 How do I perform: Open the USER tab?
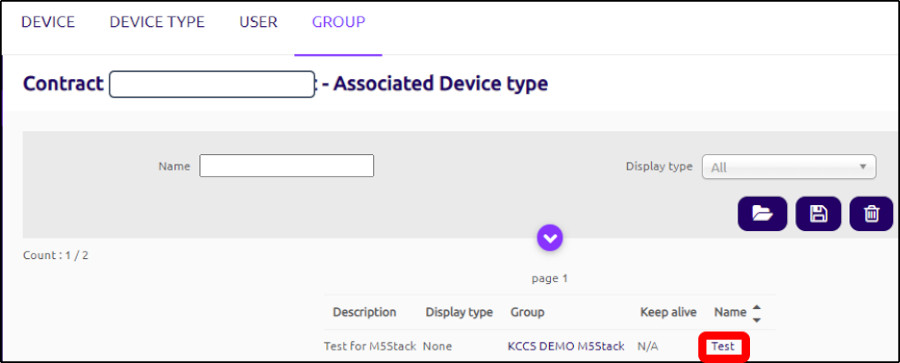[x=258, y=22]
